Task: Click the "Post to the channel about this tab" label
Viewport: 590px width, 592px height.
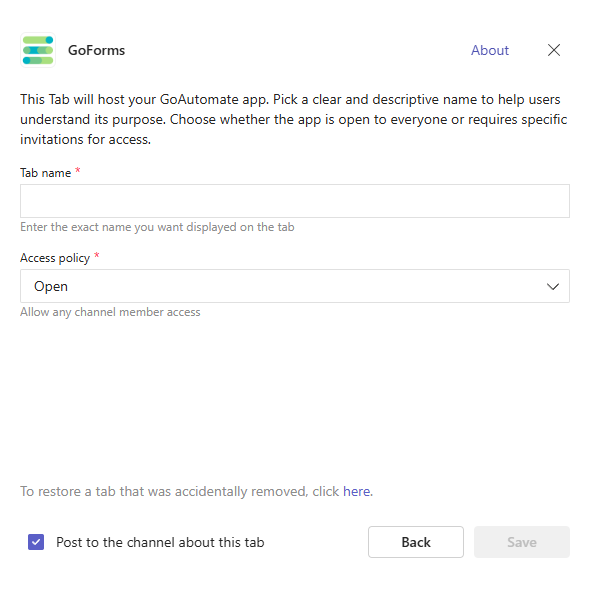Action: 160,542
